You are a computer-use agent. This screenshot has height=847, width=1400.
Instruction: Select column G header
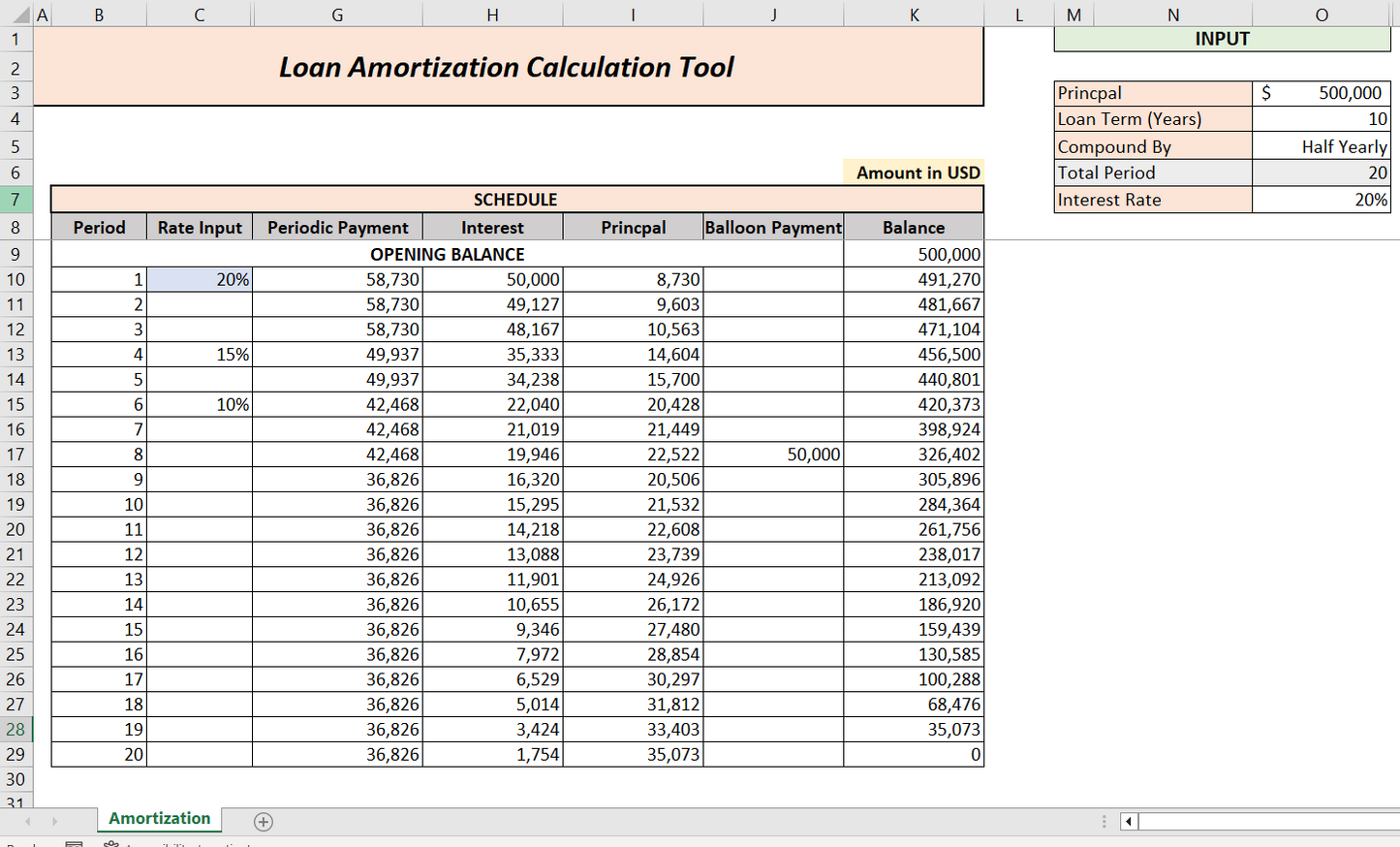tap(336, 15)
